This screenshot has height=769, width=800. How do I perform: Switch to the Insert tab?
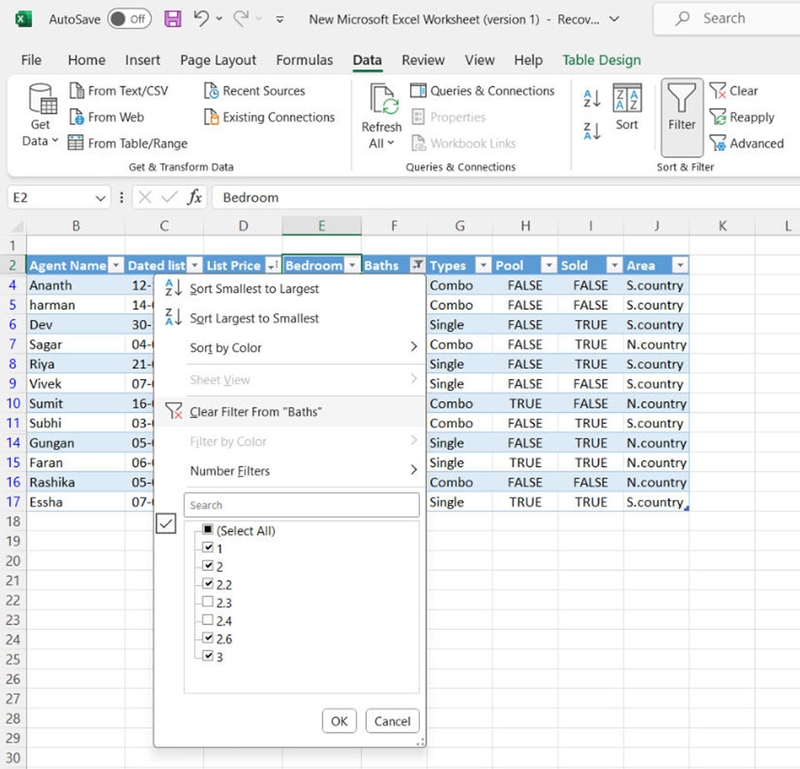[x=142, y=60]
